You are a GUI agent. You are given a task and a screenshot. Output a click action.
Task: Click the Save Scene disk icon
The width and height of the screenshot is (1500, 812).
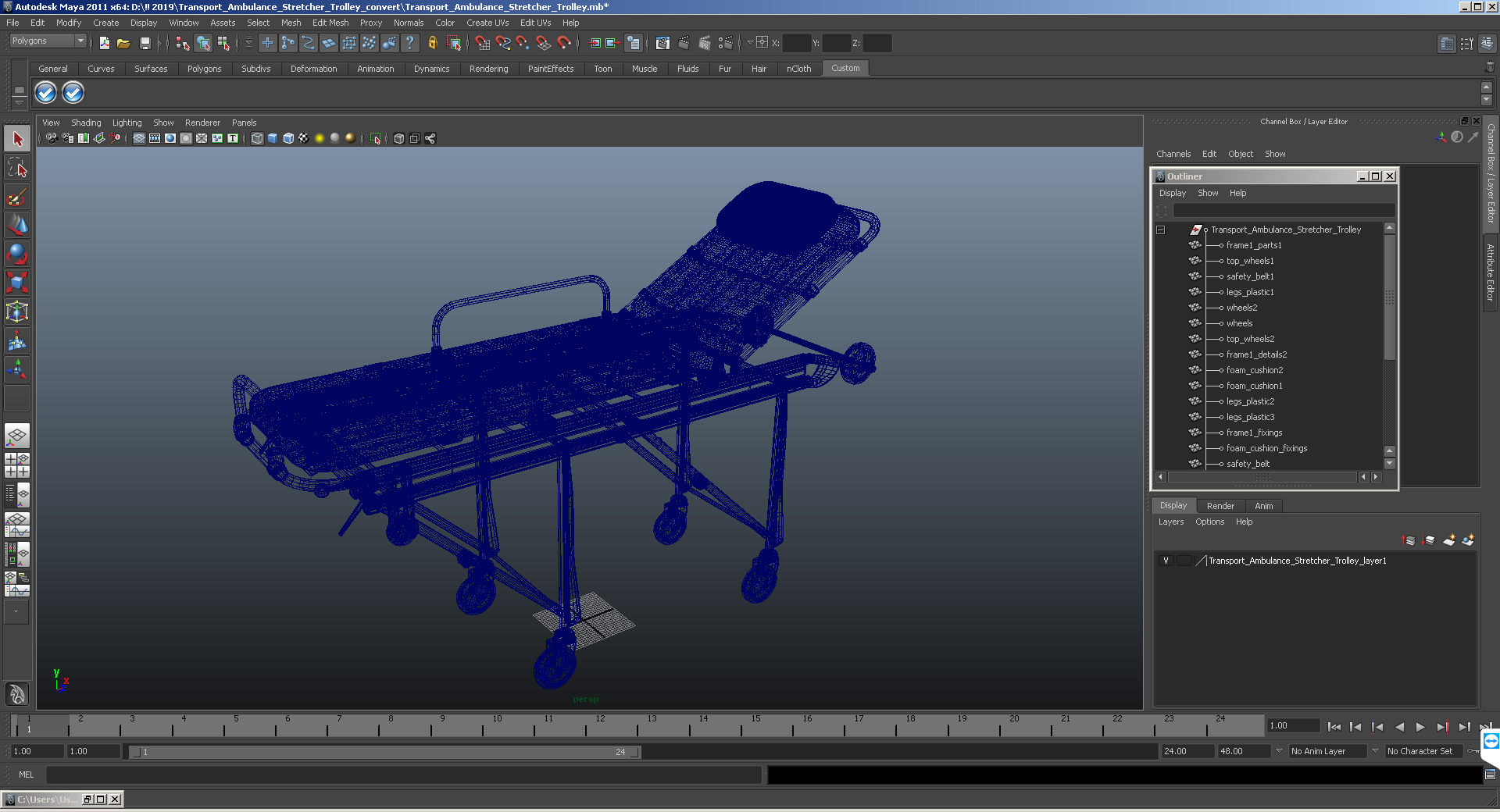[145, 43]
